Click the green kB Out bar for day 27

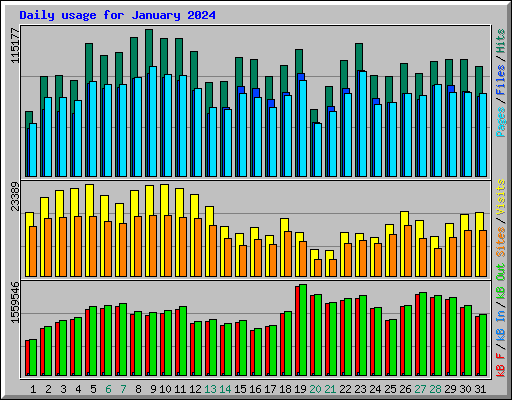423,334
